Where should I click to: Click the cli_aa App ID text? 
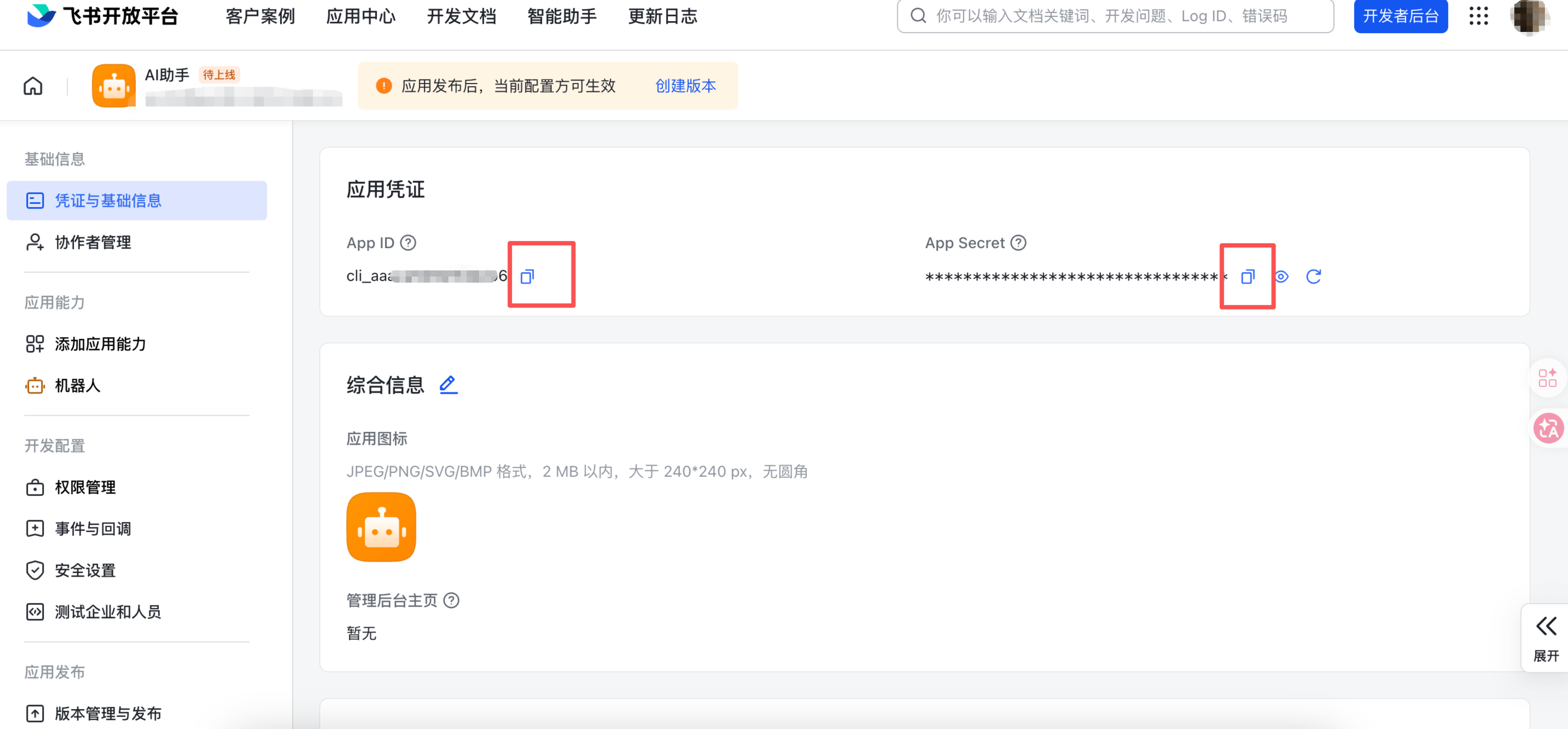[x=426, y=276]
